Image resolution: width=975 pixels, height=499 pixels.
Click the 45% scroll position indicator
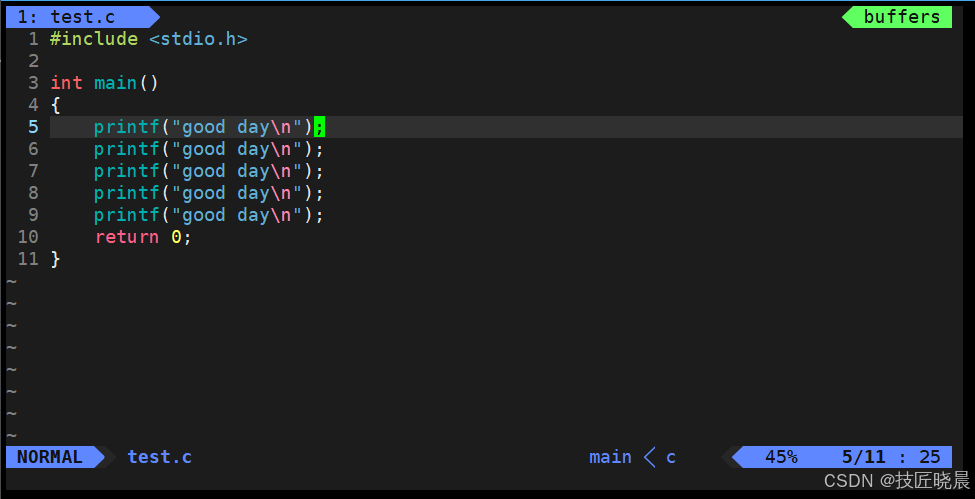coord(781,457)
